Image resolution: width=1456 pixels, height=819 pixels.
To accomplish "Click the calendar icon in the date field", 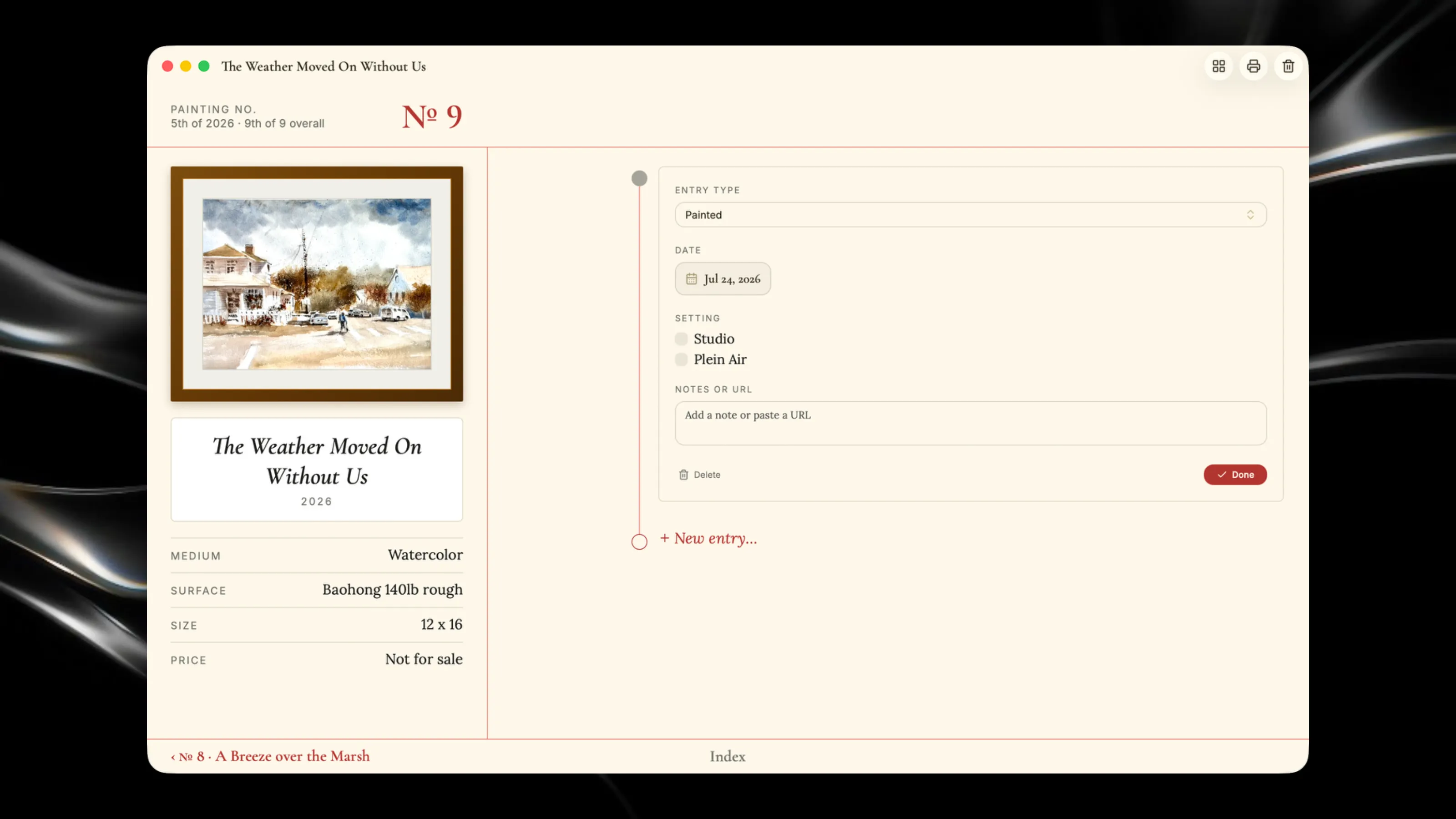I will (x=691, y=278).
